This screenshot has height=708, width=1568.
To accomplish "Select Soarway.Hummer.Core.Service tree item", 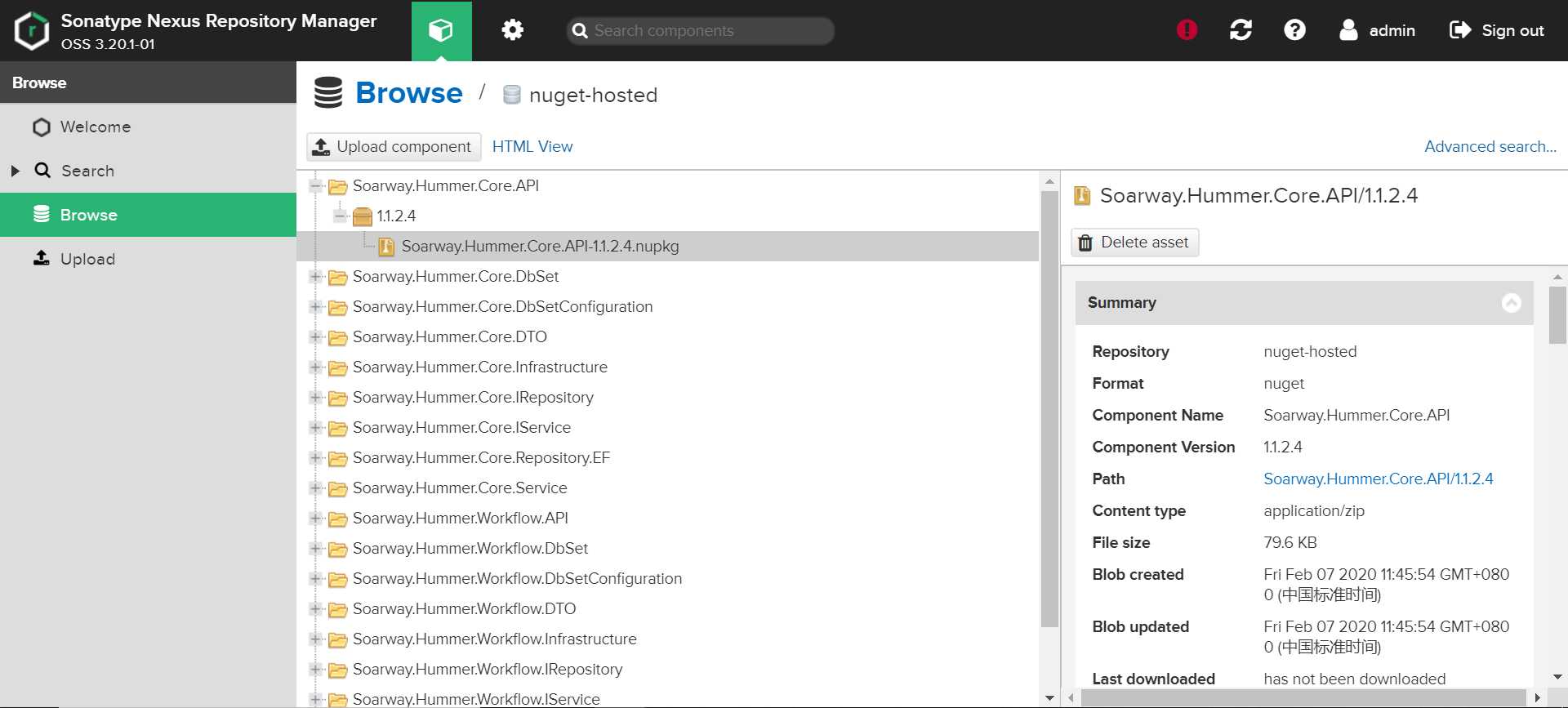I will (460, 488).
